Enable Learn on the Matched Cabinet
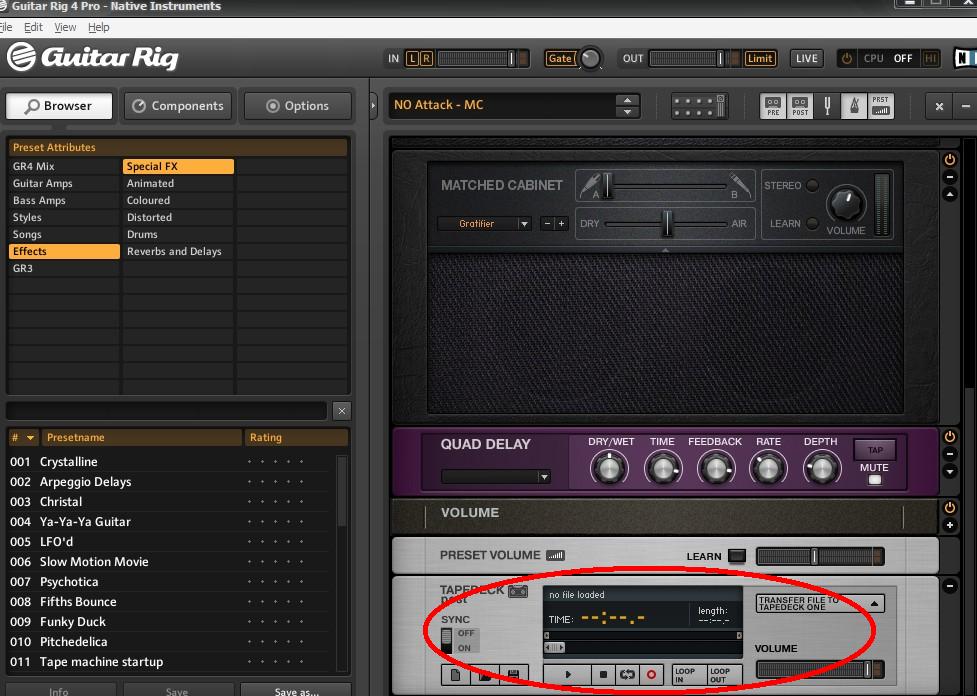Screen dimensions: 977x696 click(812, 223)
